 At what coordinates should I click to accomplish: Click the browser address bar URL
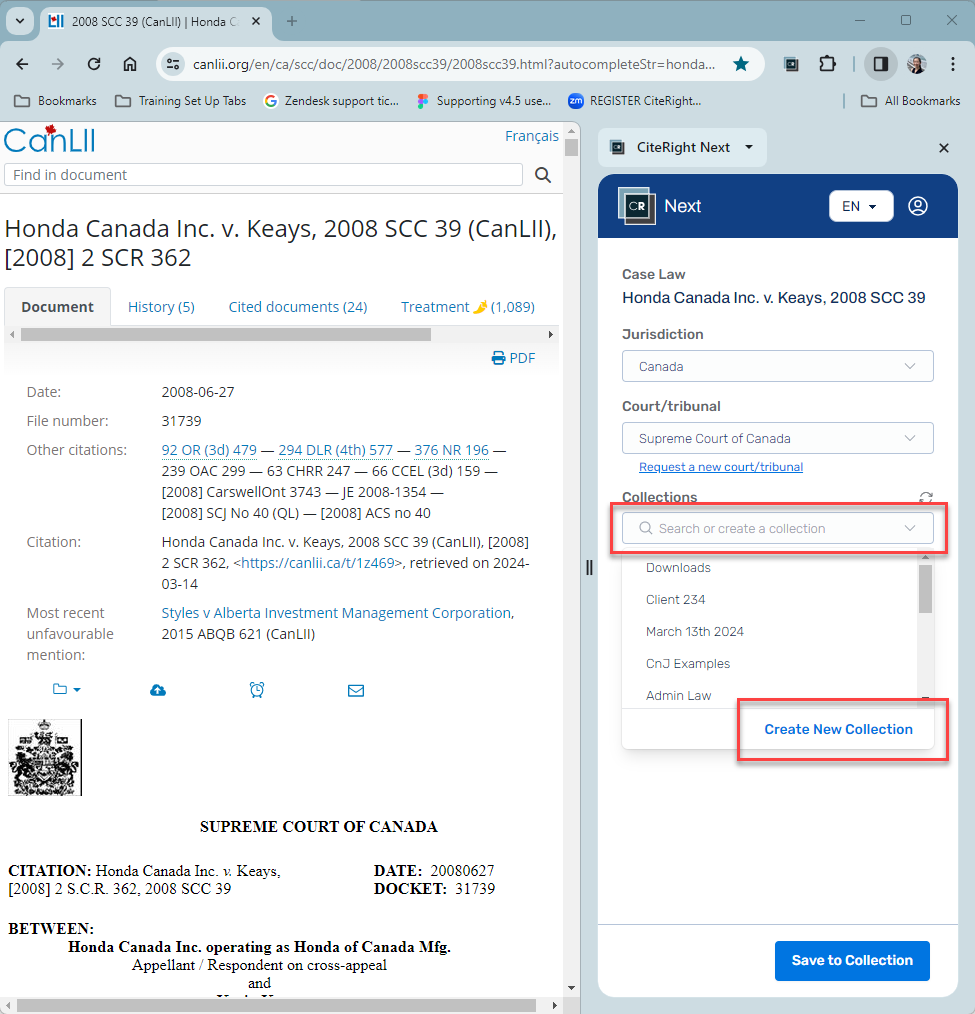click(454, 64)
